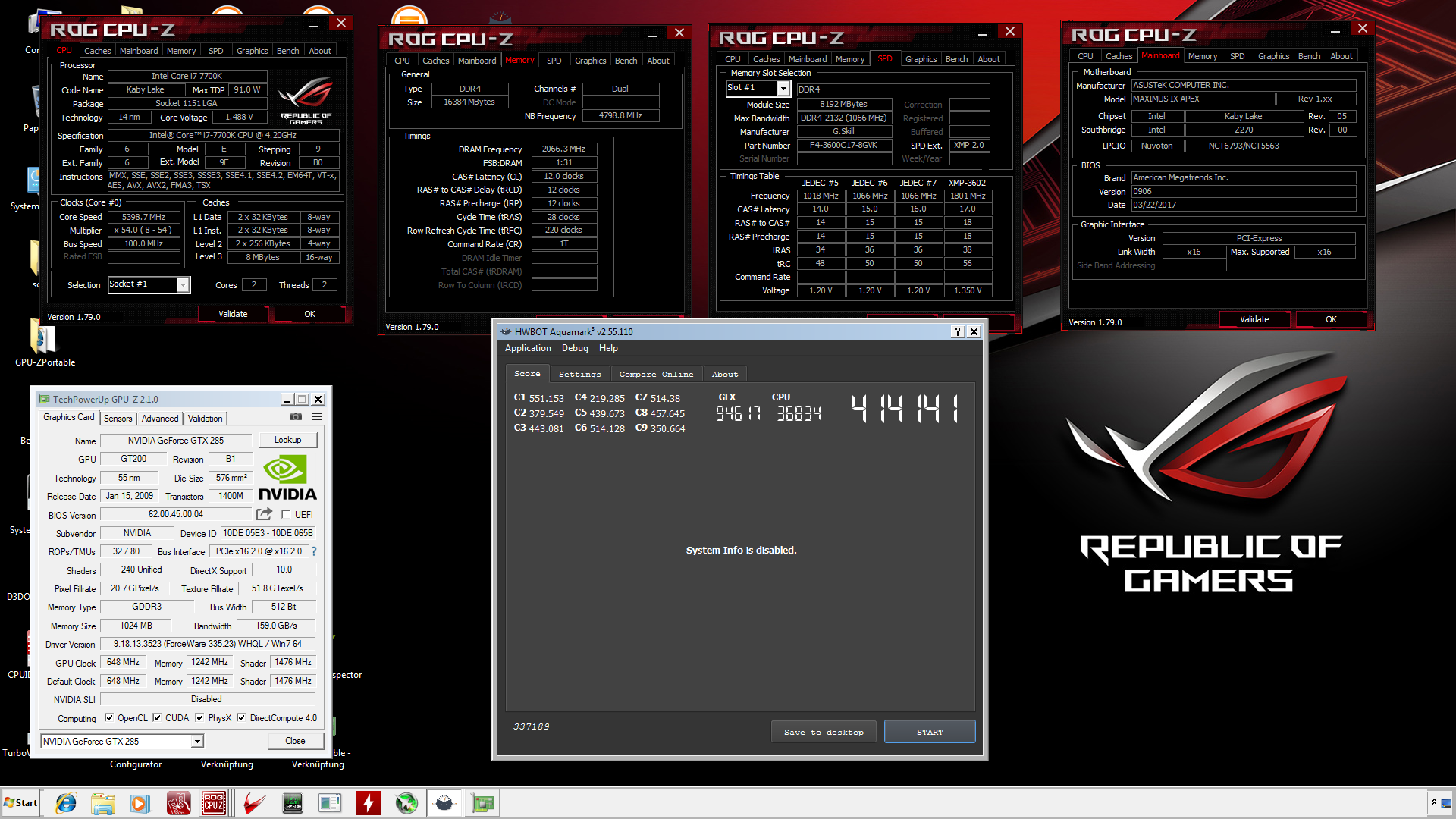Launch Windows Media Player from taskbar

point(140,803)
